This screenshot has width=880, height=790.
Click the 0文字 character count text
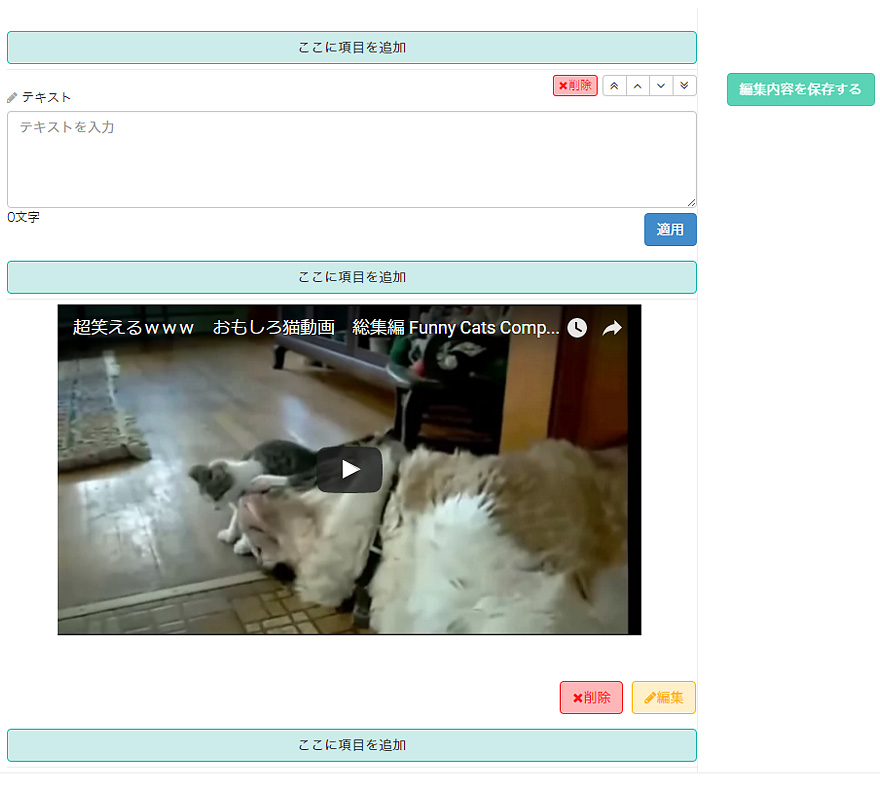pos(24,217)
